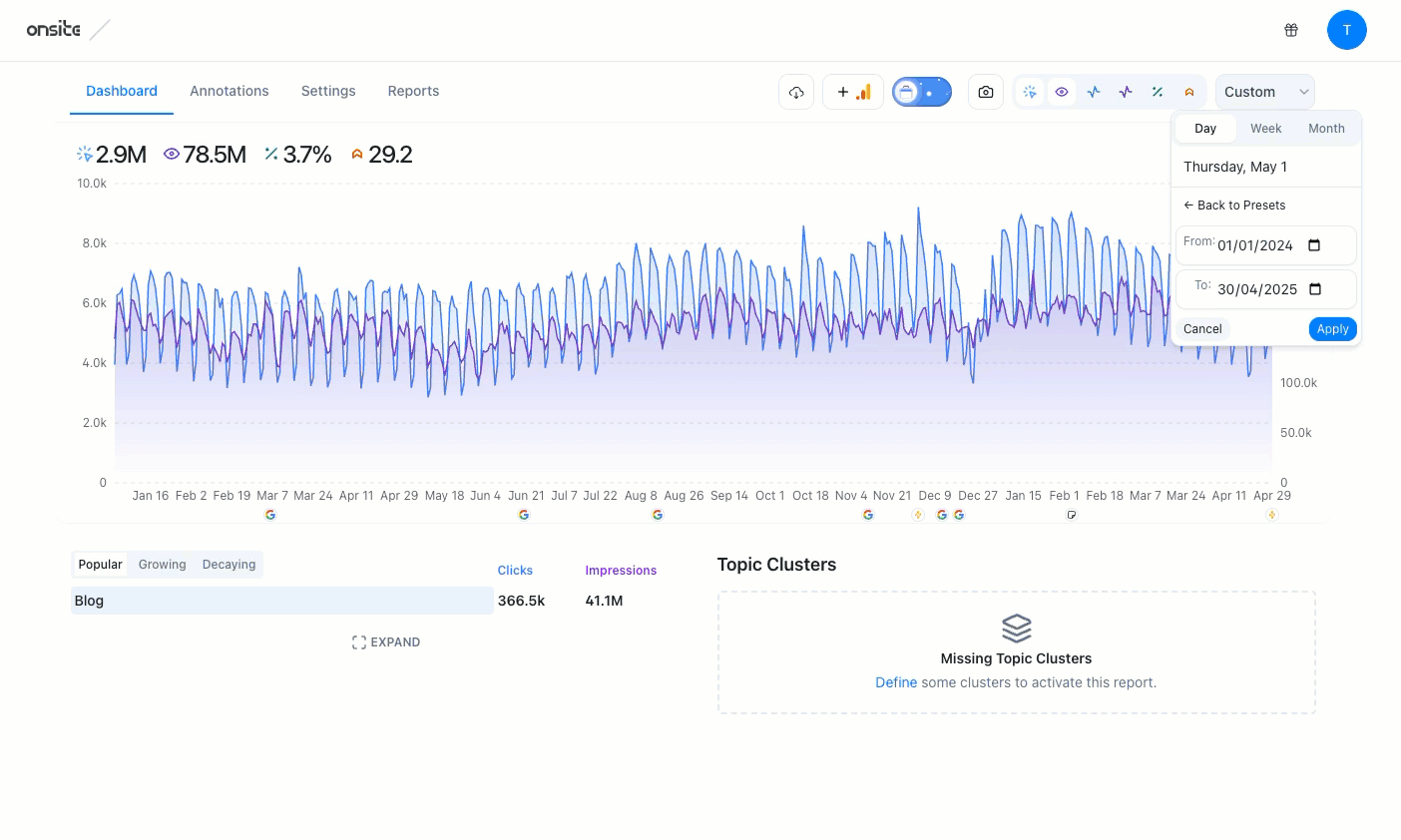Expand the popular pages list
This screenshot has height=840, width=1401.
coord(386,642)
